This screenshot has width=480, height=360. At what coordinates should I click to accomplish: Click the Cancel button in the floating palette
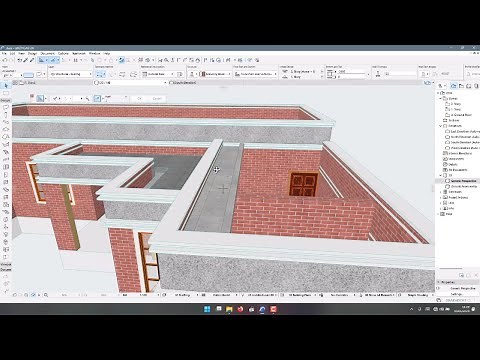pyautogui.click(x=157, y=99)
